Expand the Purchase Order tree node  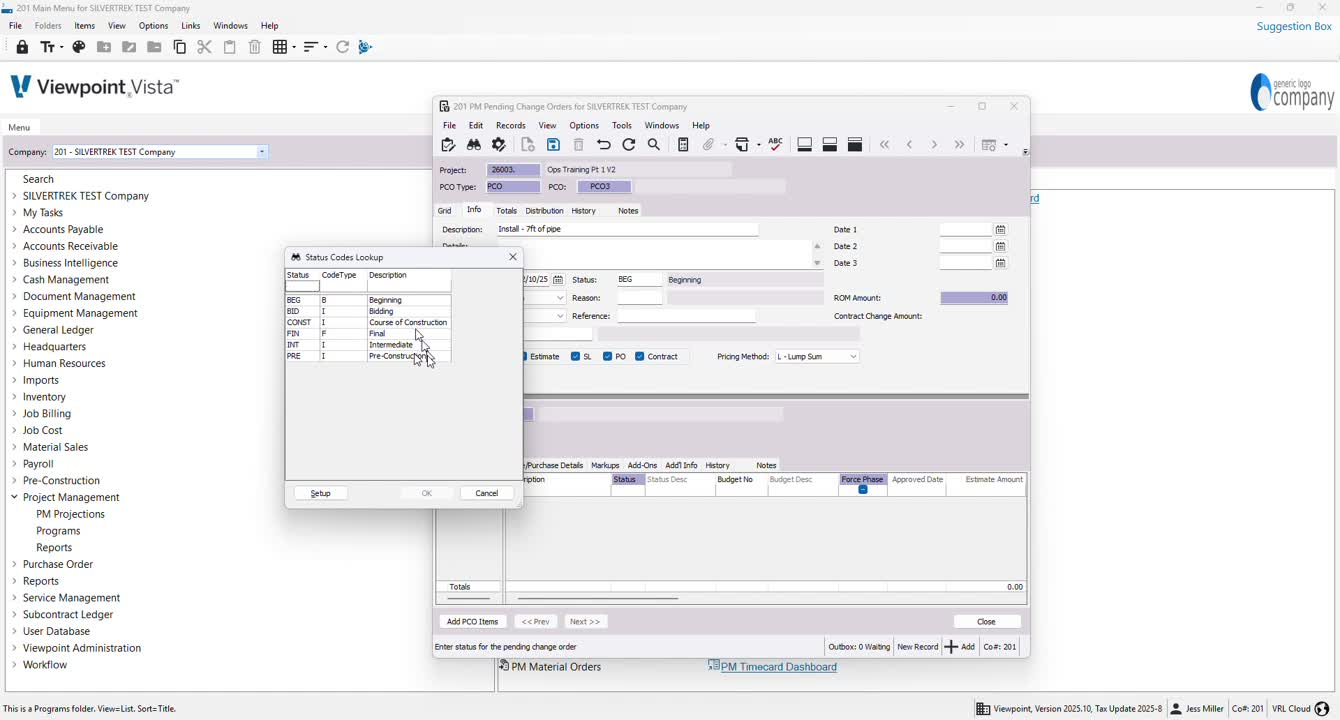click(14, 564)
